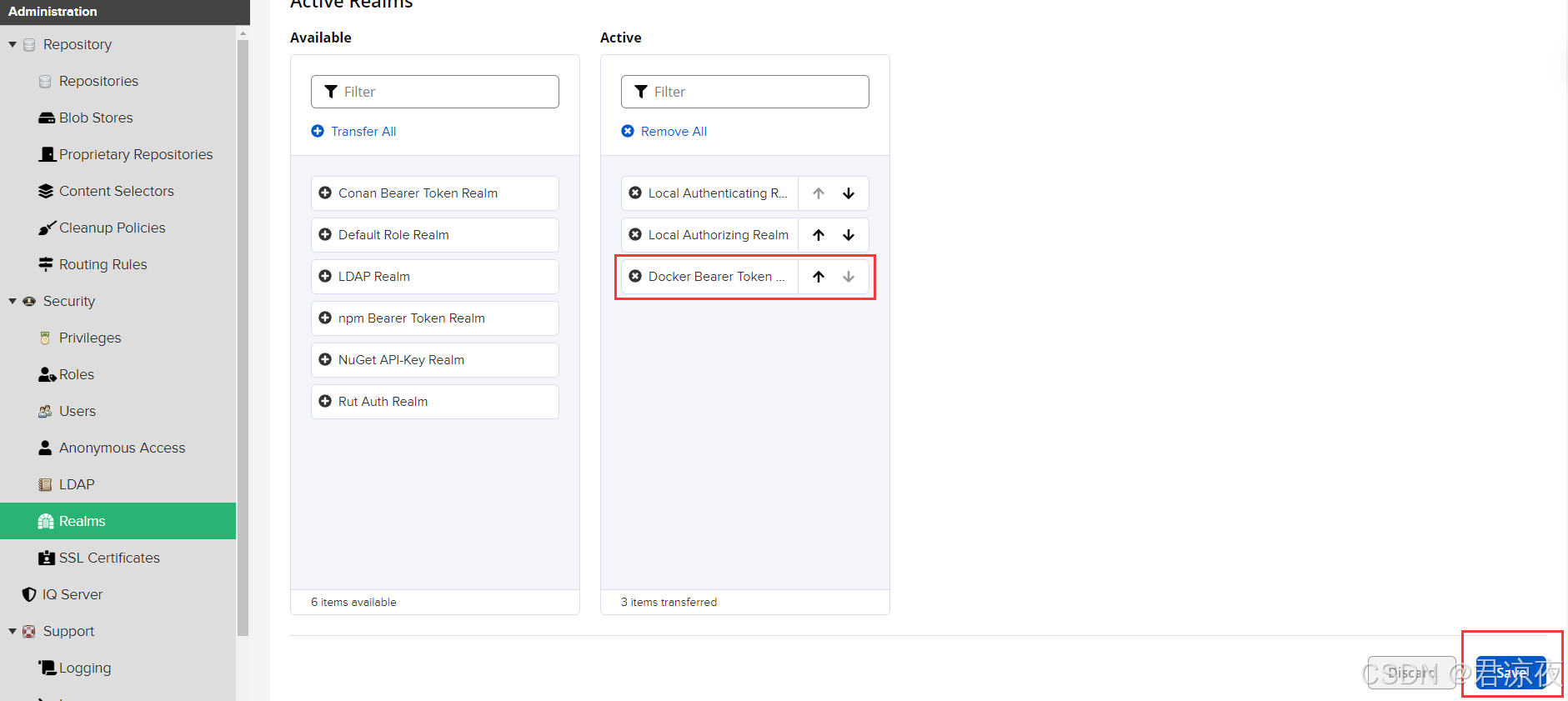Go to Blob Stores in sidebar

pos(95,118)
